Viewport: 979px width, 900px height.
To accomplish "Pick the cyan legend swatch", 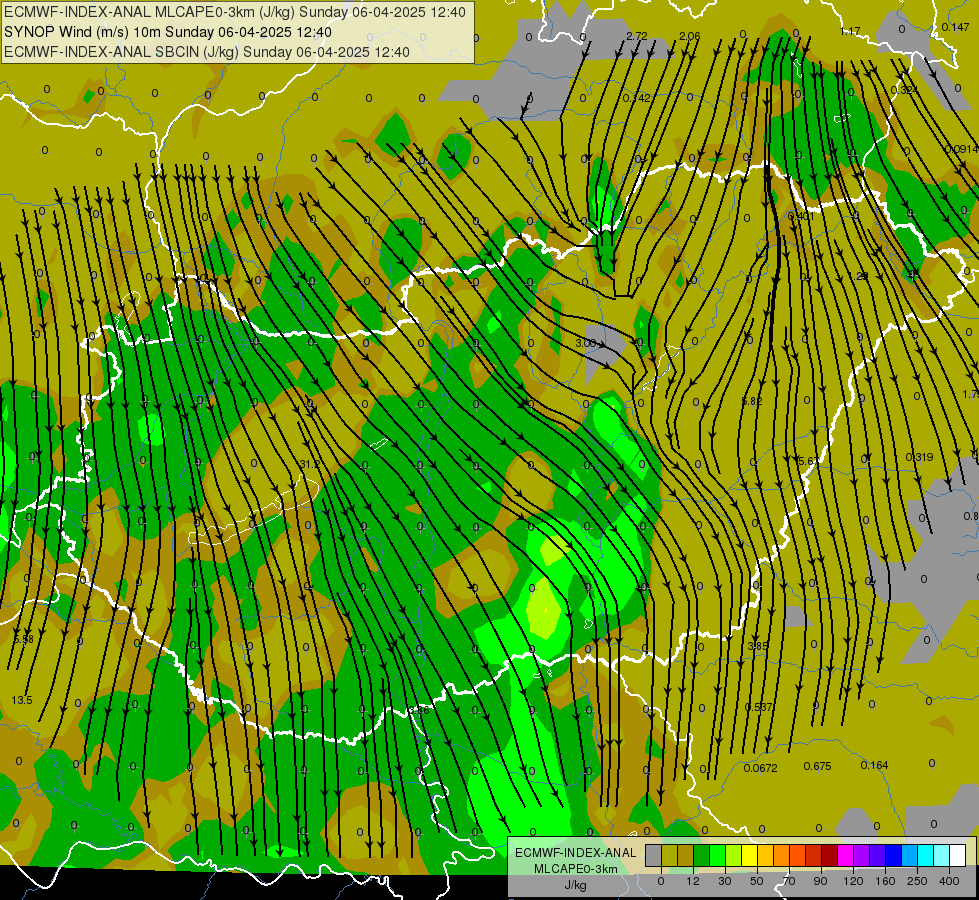I will click(927, 855).
